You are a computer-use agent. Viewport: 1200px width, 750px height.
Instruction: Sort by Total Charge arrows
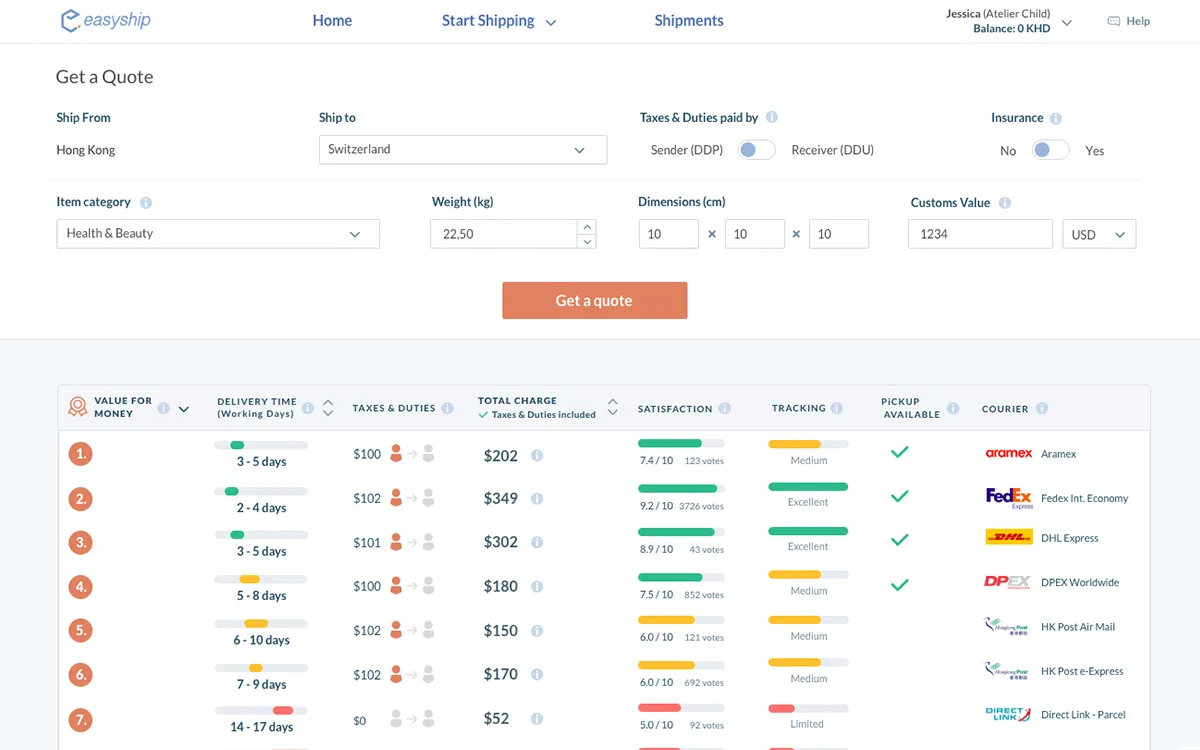pyautogui.click(x=613, y=407)
